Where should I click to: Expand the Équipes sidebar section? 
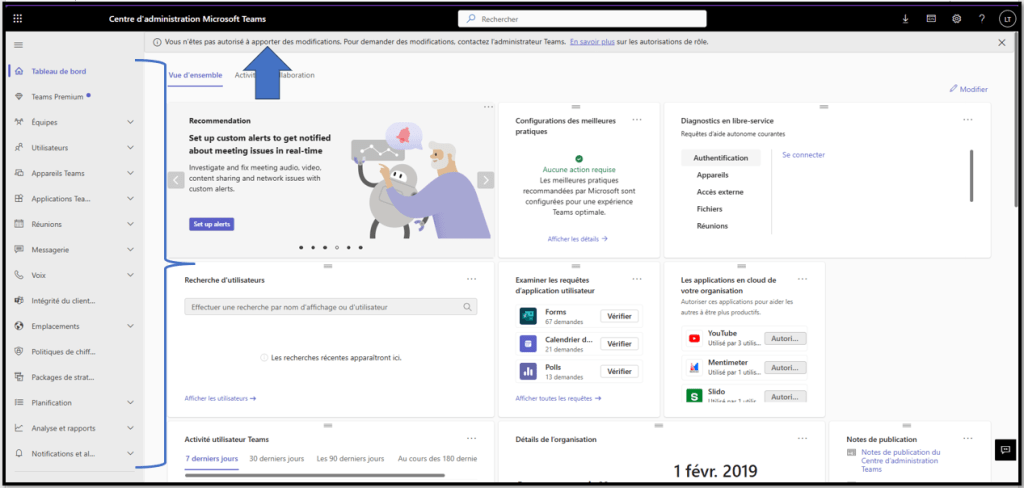pos(130,122)
